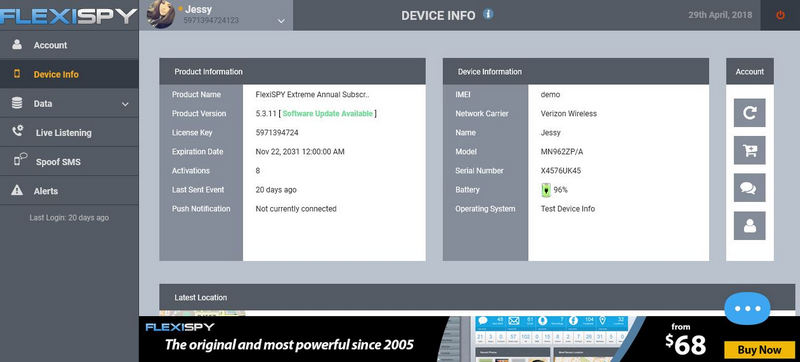Viewport: 800px width, 362px height.
Task: Click the Product Information panel header
Action: [x=292, y=71]
